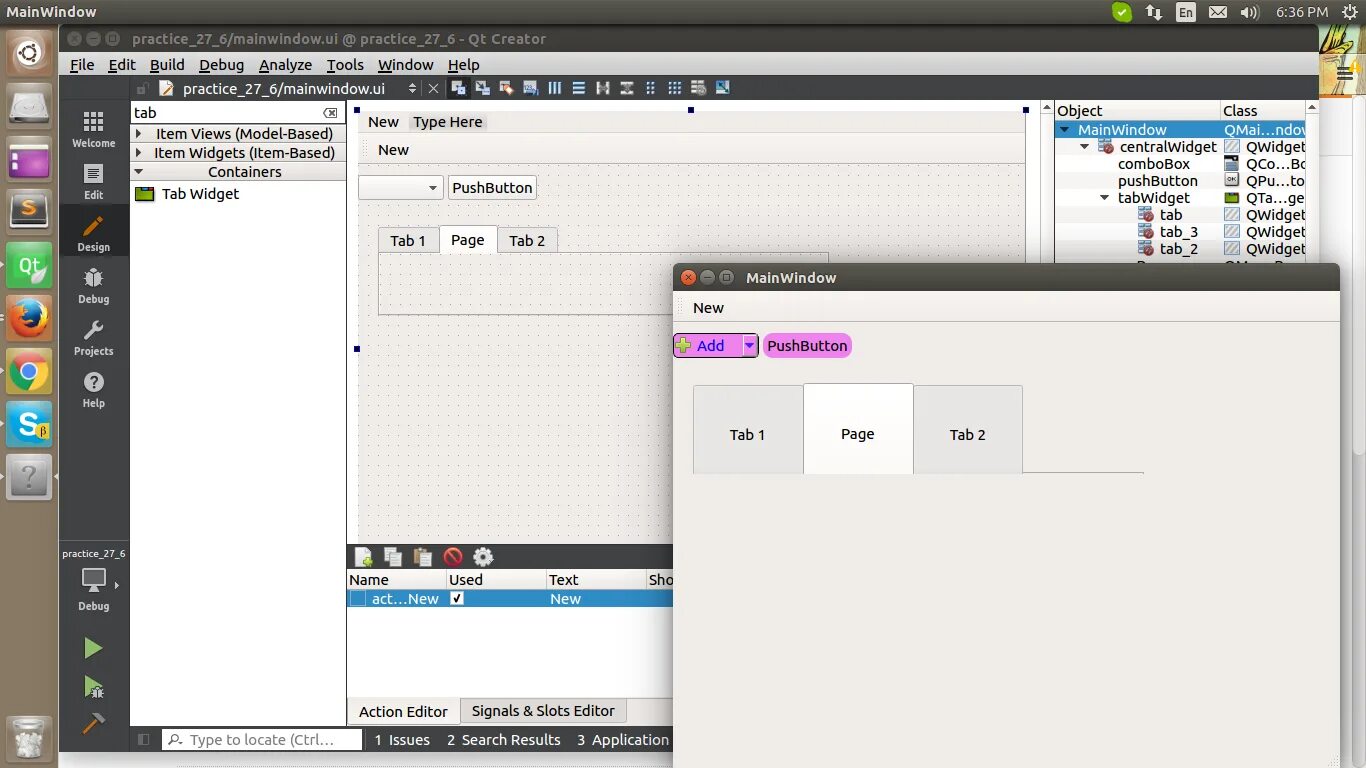The height and width of the screenshot is (768, 1366).
Task: Open Search Results output pane
Action: [503, 740]
